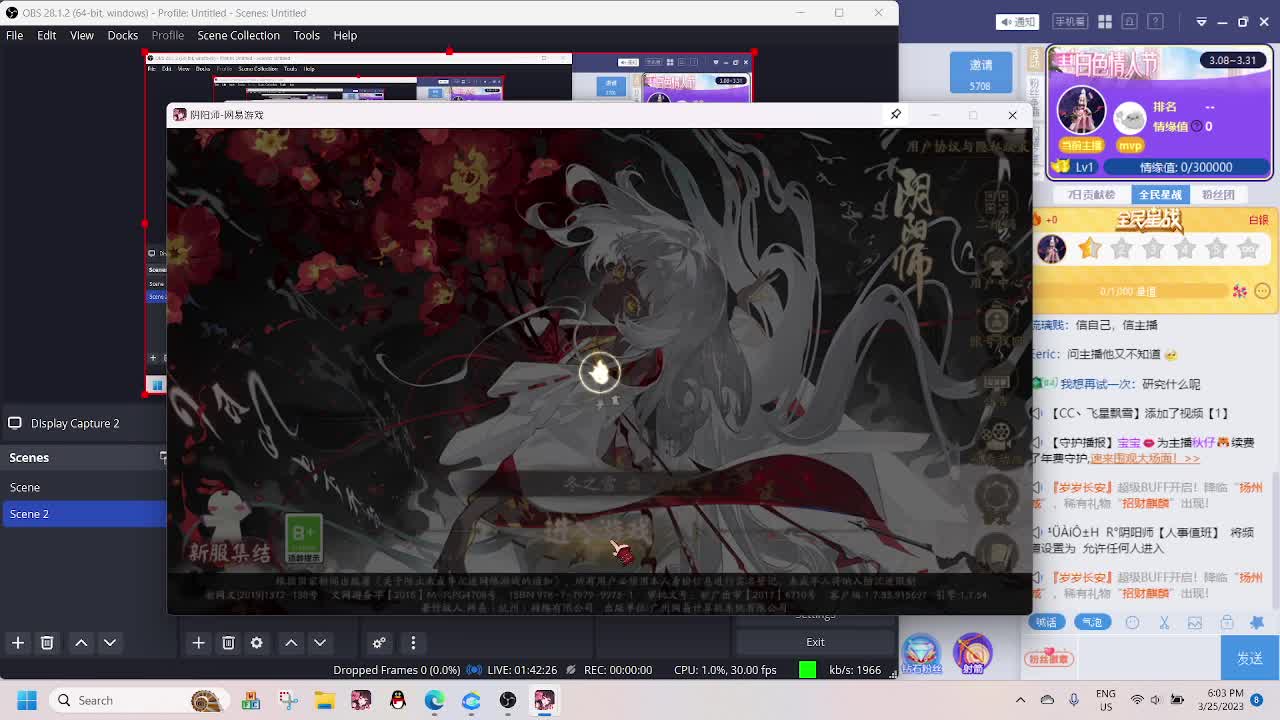Open the Tools menu in OBS
This screenshot has height=720, width=1280.
tap(307, 35)
